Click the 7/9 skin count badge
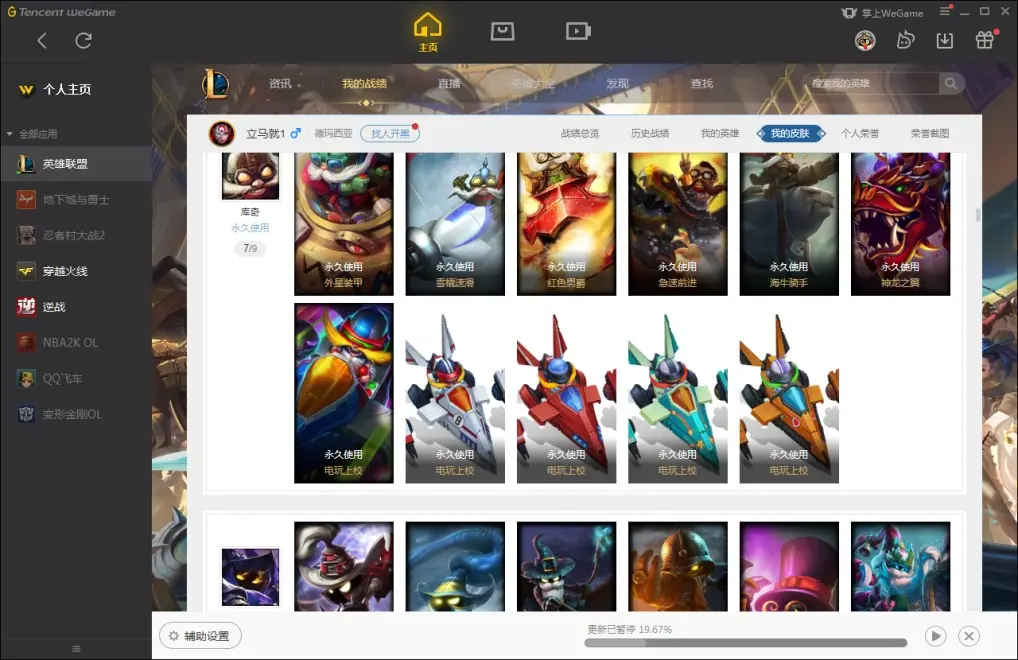The height and width of the screenshot is (660, 1018). coord(250,248)
